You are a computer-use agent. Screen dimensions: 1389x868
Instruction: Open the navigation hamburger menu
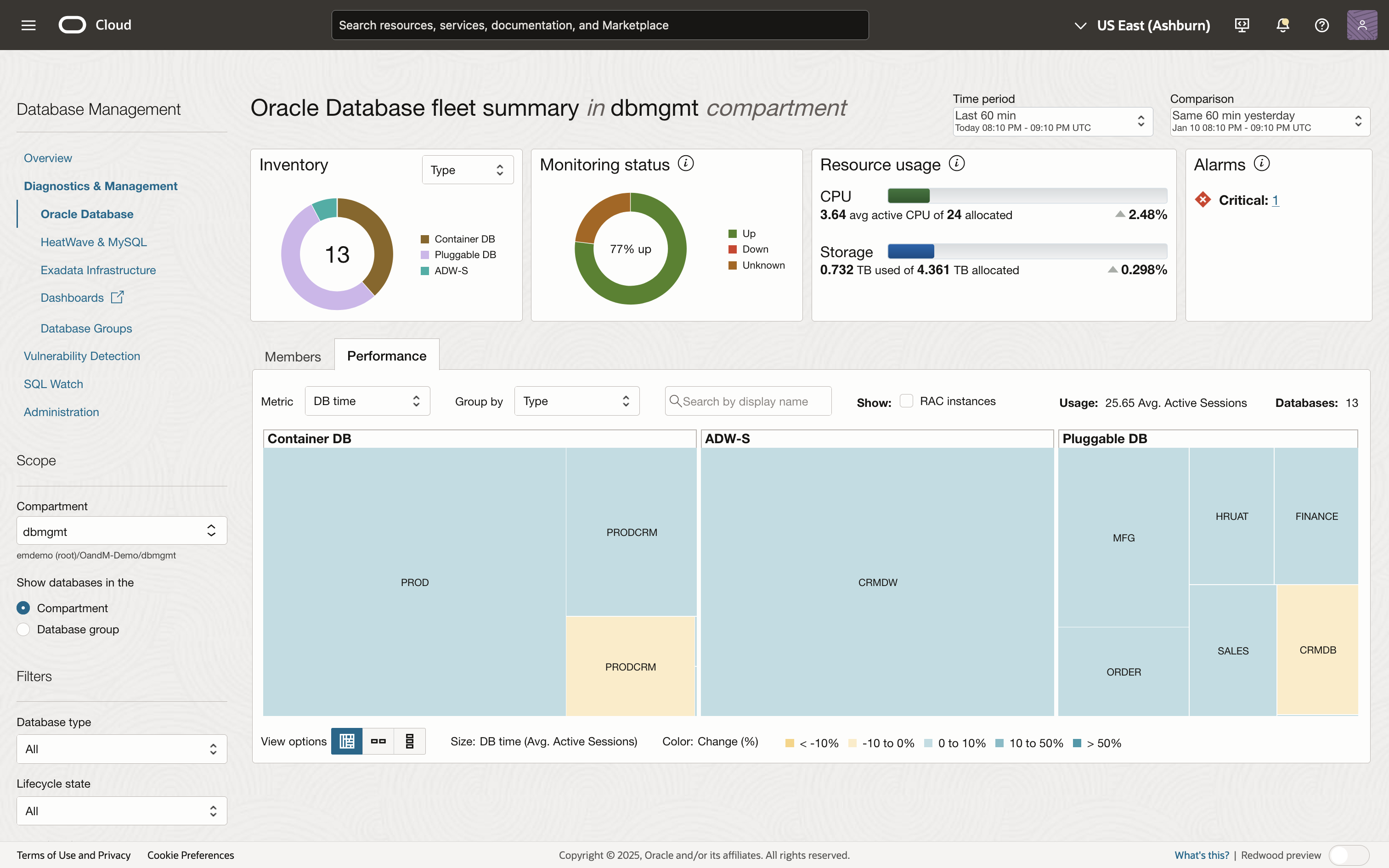click(28, 25)
